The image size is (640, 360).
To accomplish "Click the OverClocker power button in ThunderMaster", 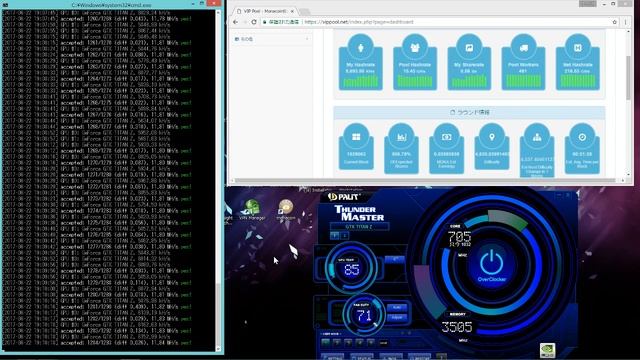I will coord(491,264).
